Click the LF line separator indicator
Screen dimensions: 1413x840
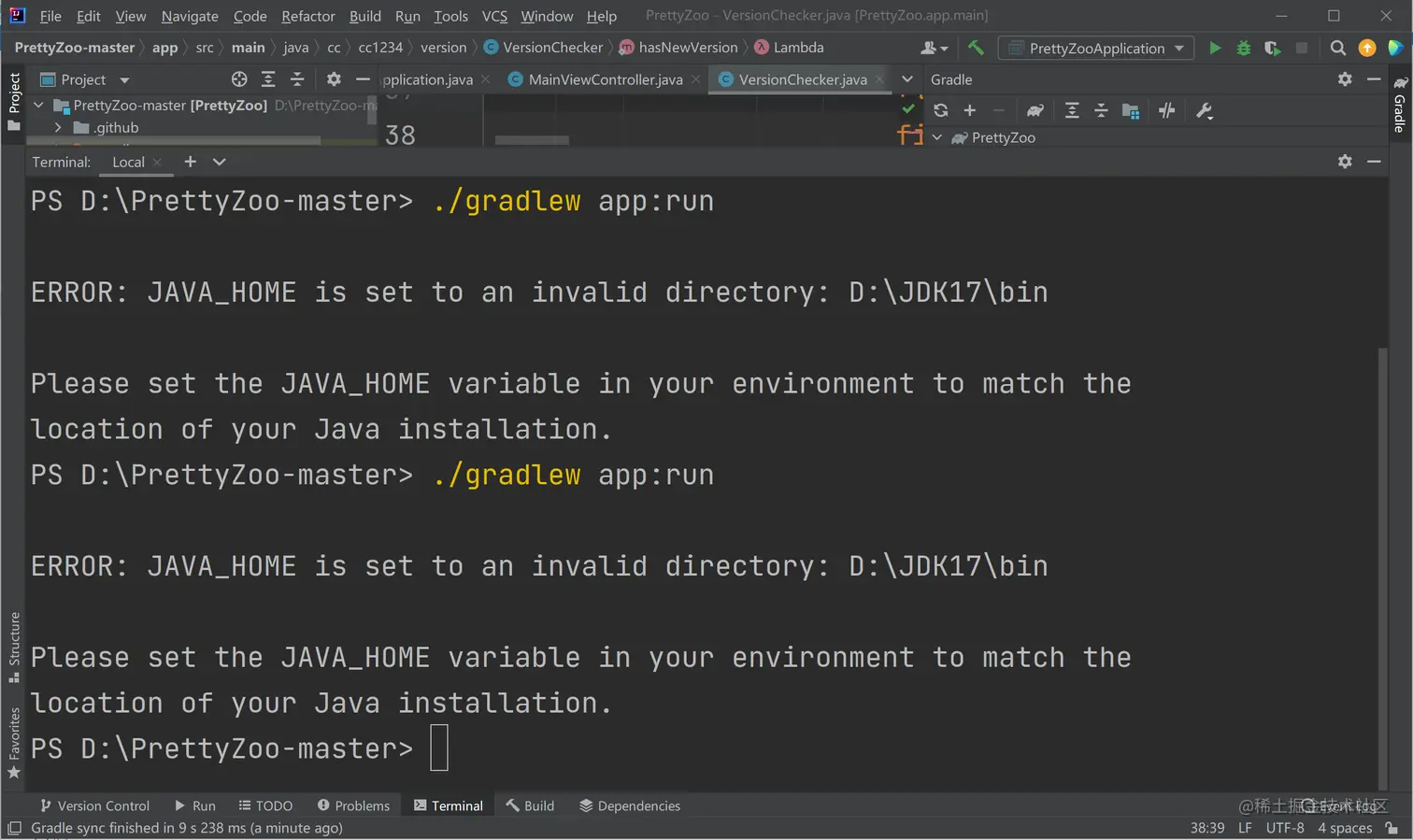(1245, 828)
